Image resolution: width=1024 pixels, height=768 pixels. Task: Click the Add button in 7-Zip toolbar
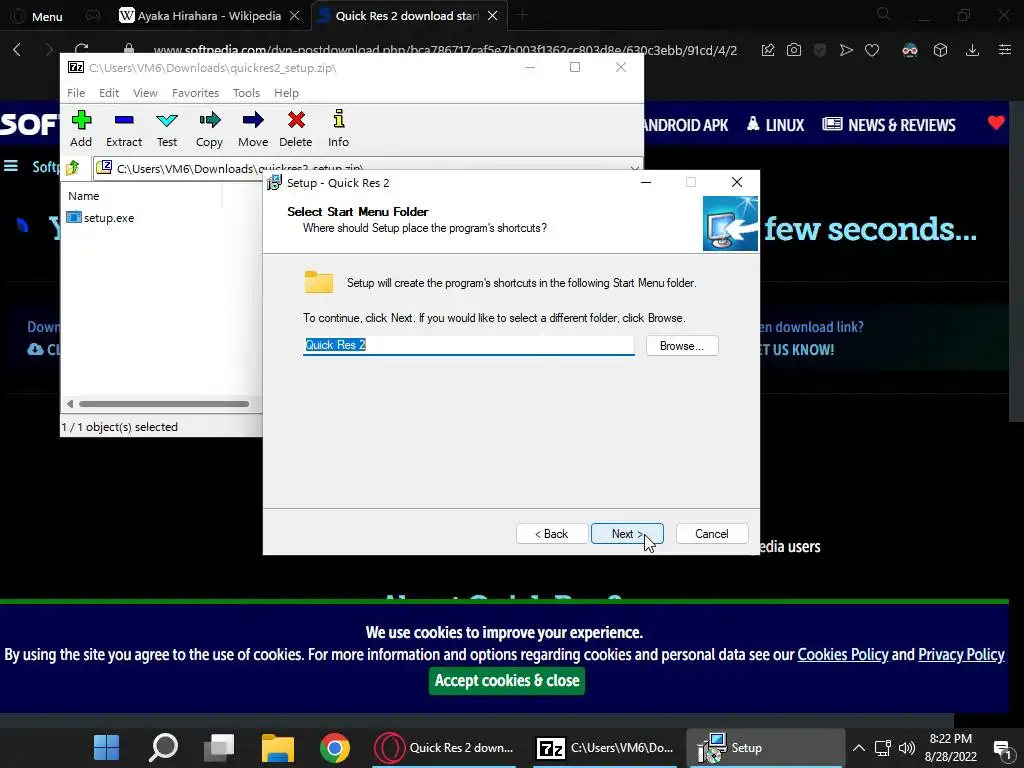pyautogui.click(x=81, y=129)
